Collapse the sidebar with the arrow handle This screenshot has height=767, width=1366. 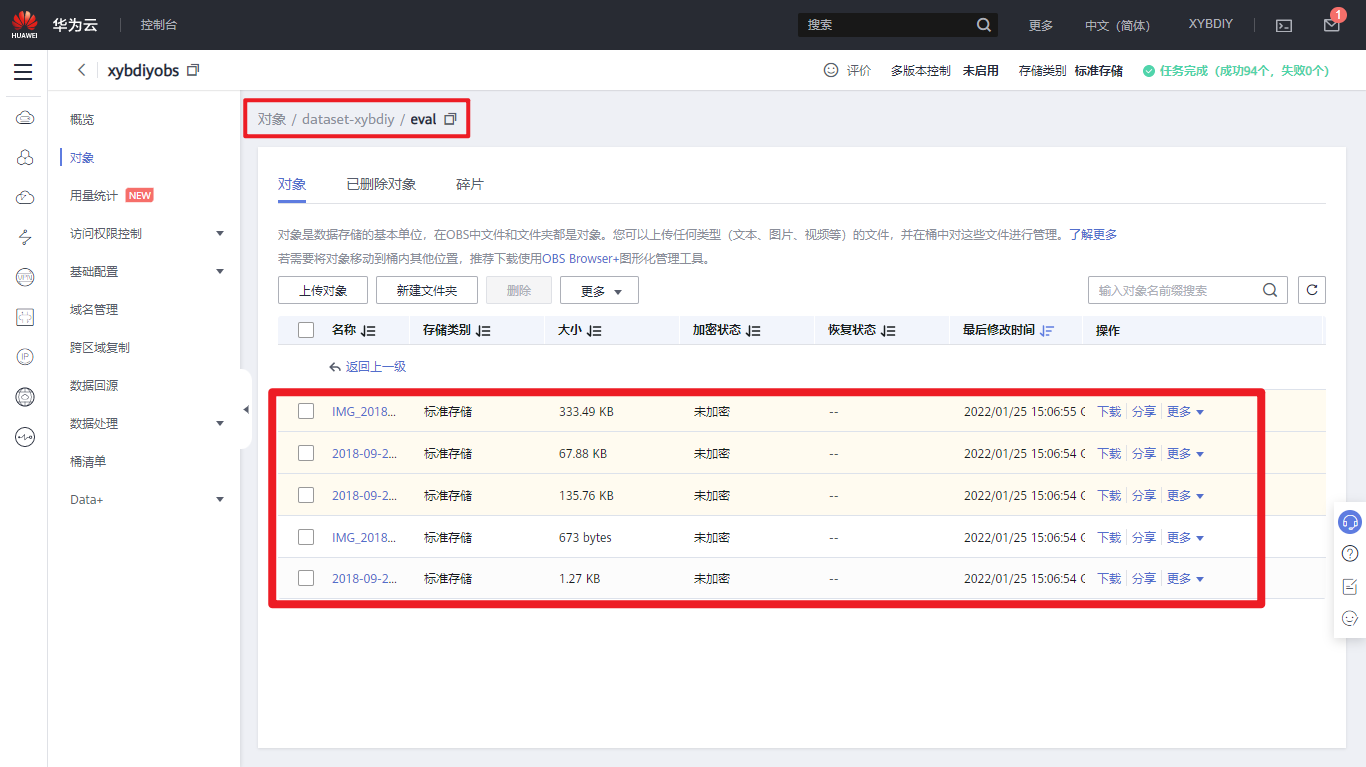[x=246, y=409]
